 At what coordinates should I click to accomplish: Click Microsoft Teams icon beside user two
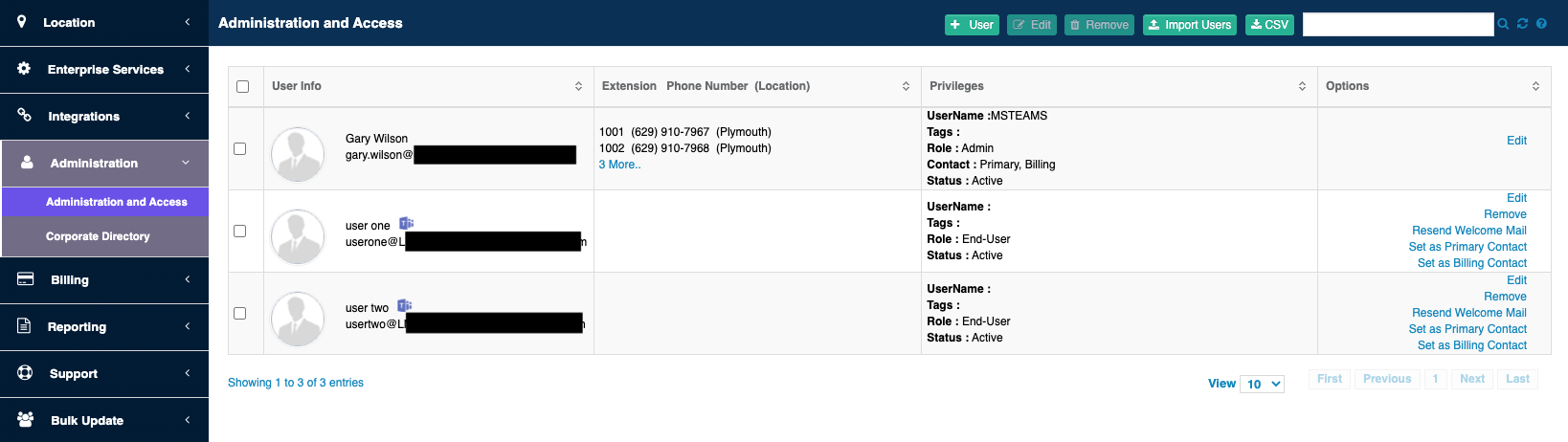tap(404, 306)
